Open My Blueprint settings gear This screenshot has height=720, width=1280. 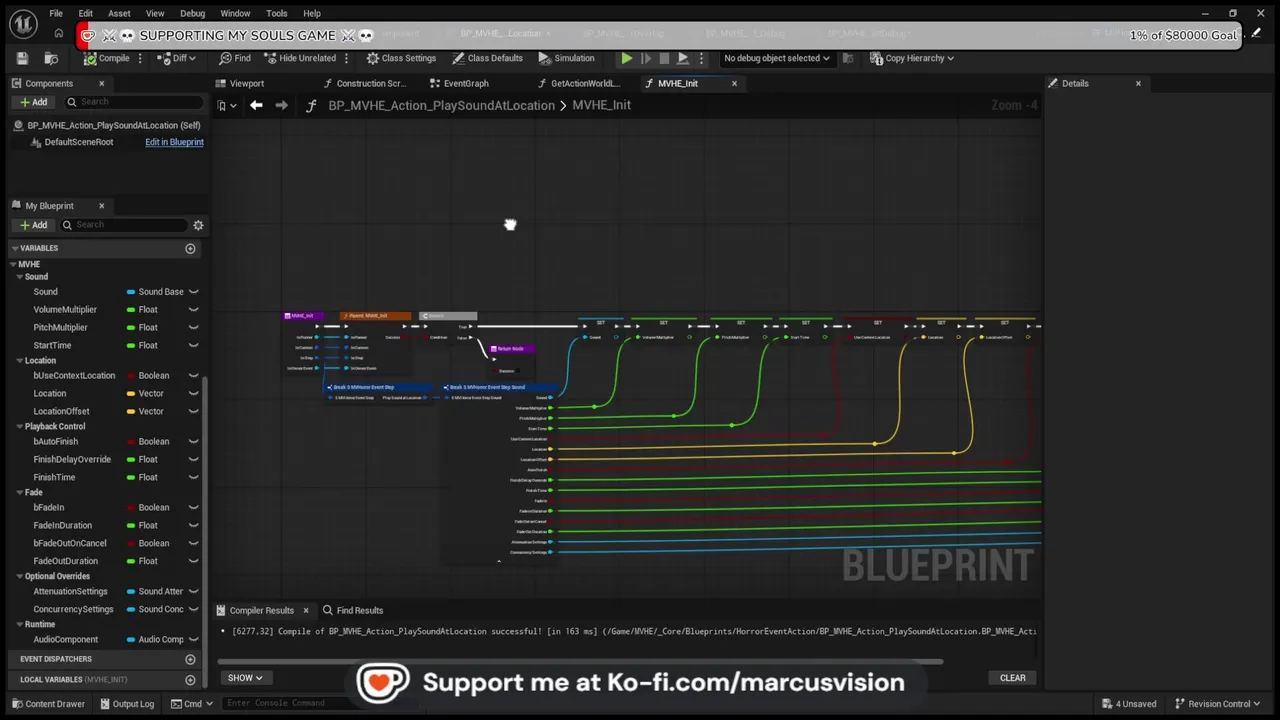[198, 225]
